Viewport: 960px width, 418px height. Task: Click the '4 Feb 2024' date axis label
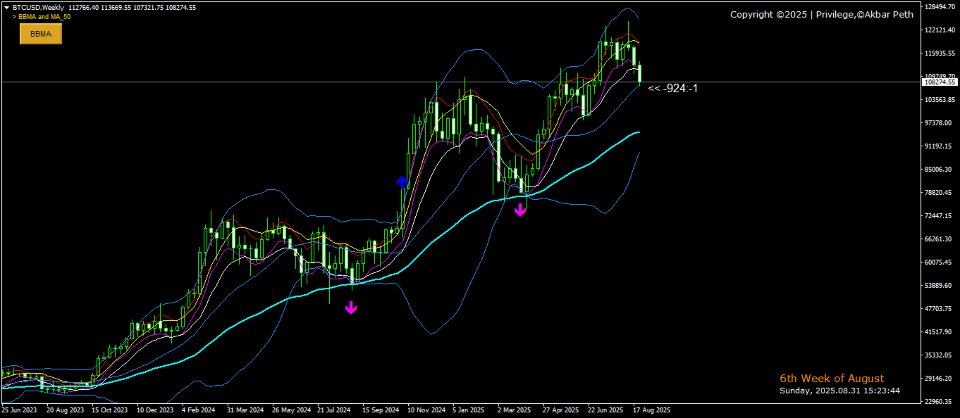coord(199,409)
